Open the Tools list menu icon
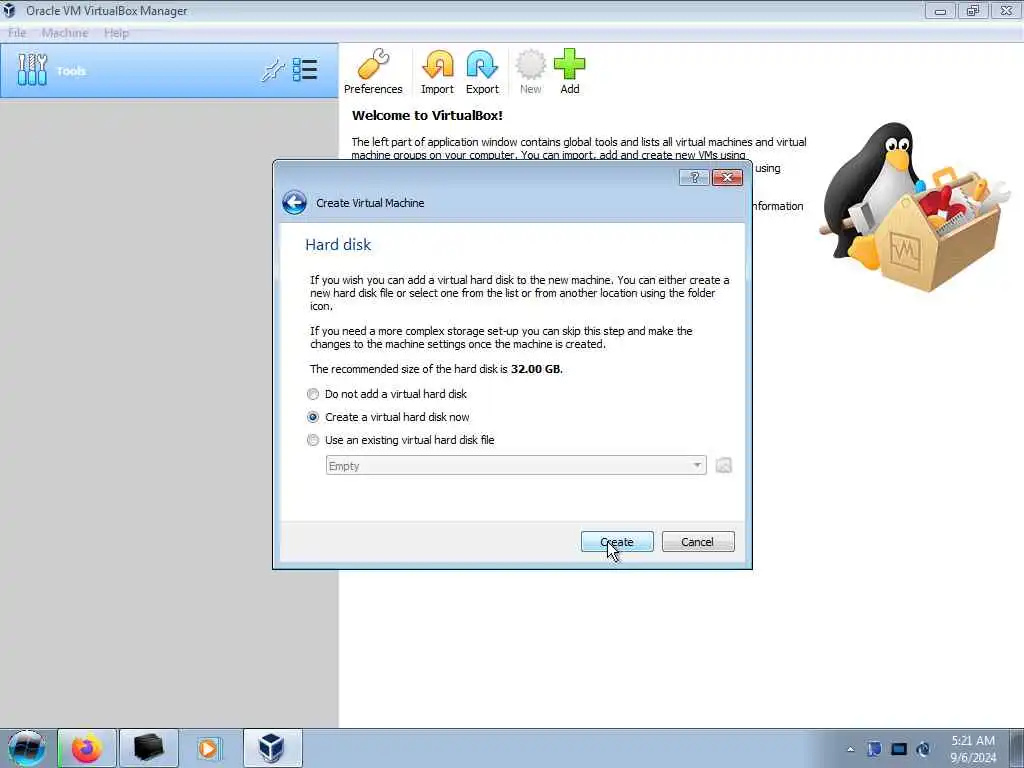This screenshot has width=1024, height=768. point(305,70)
